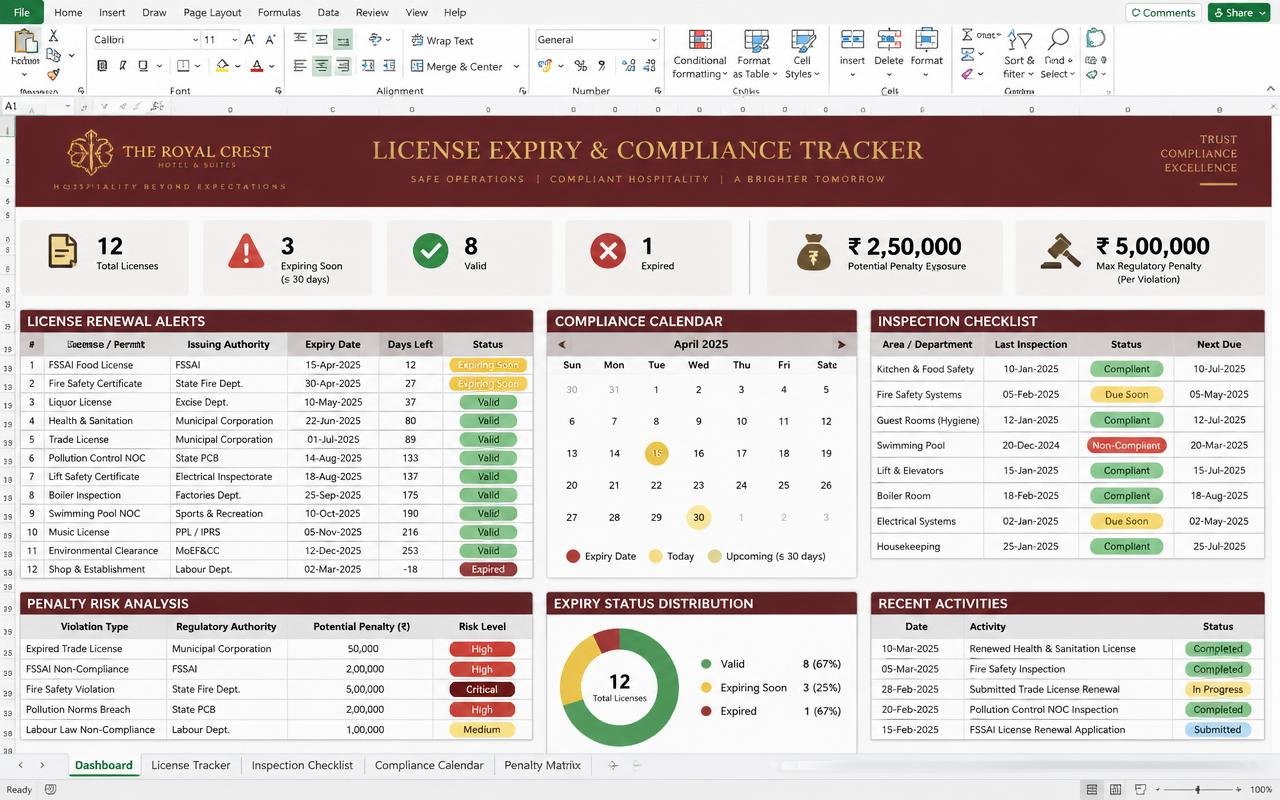
Task: Click the Paste clipboard icon
Action: (x=25, y=42)
